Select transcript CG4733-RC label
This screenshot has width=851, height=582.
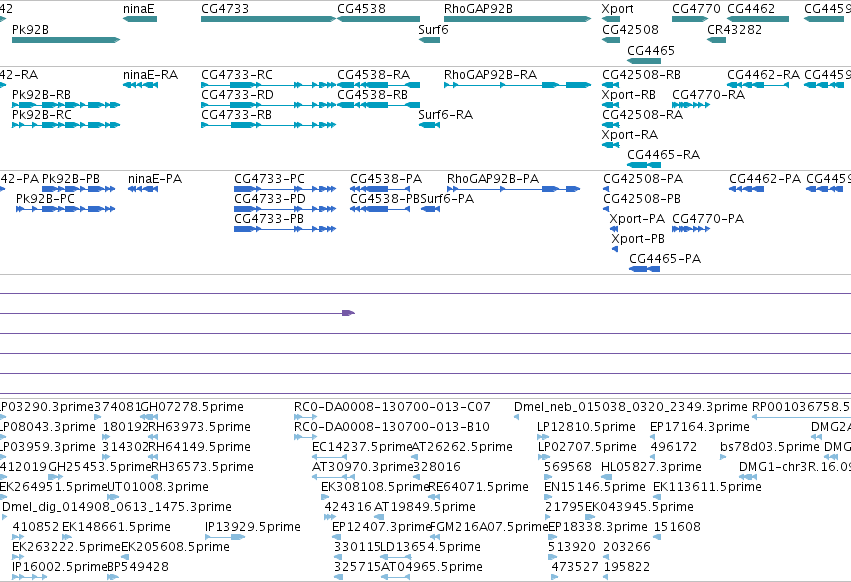tap(237, 74)
